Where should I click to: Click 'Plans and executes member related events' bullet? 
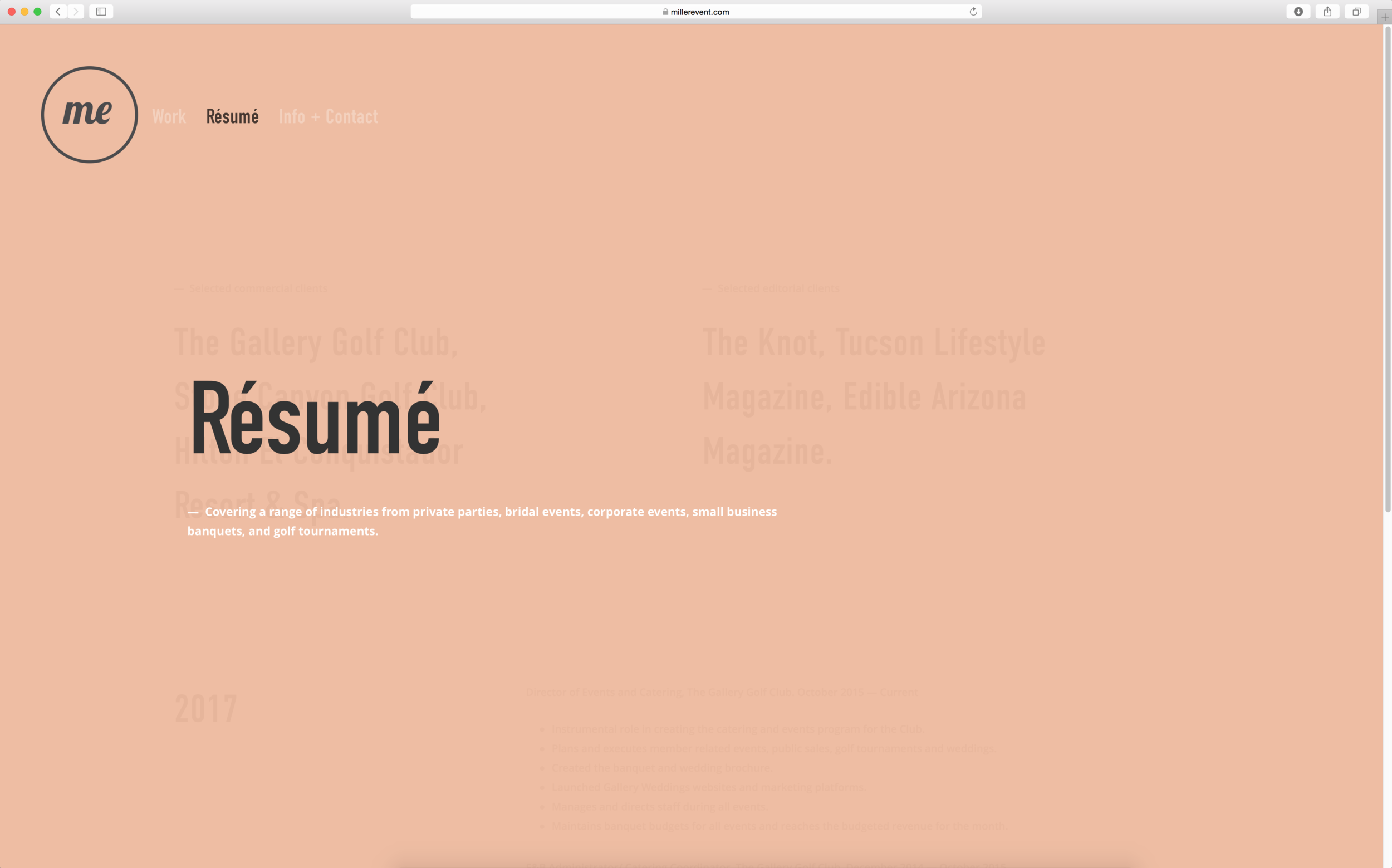773,749
